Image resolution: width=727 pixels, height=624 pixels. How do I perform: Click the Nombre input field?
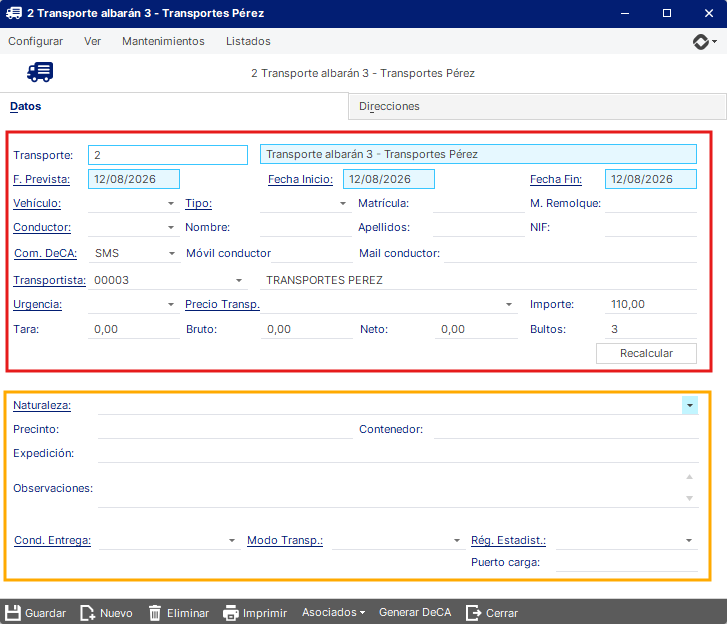click(x=306, y=228)
